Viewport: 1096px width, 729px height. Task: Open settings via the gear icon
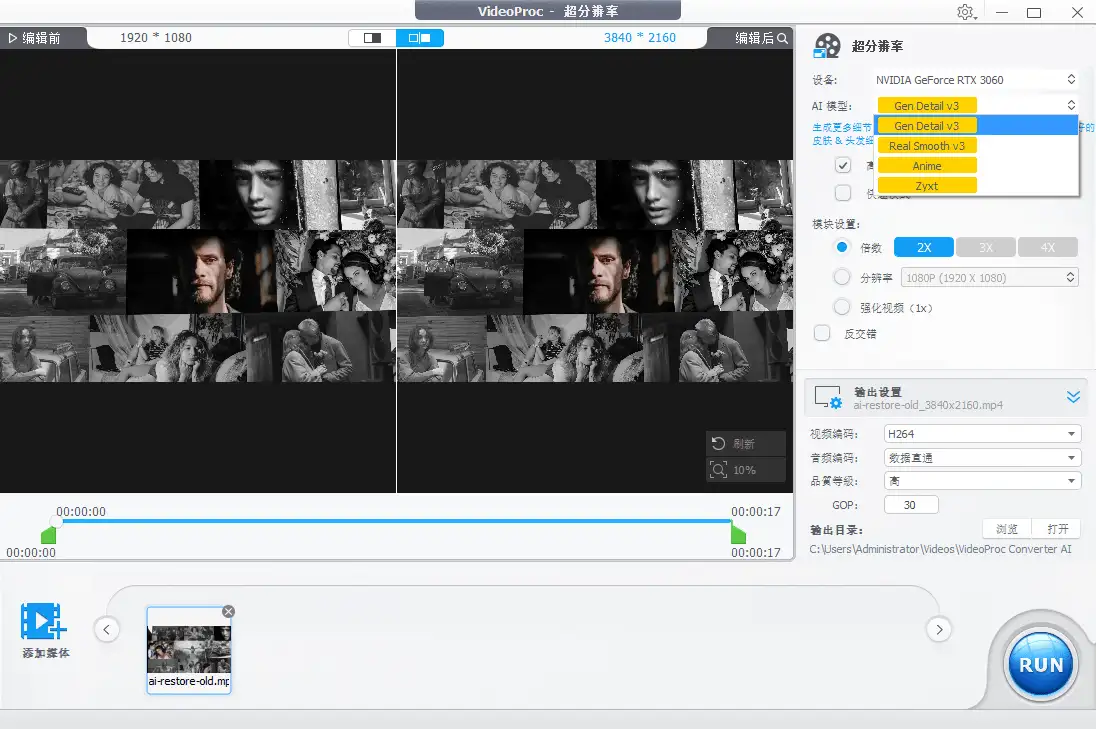click(965, 12)
